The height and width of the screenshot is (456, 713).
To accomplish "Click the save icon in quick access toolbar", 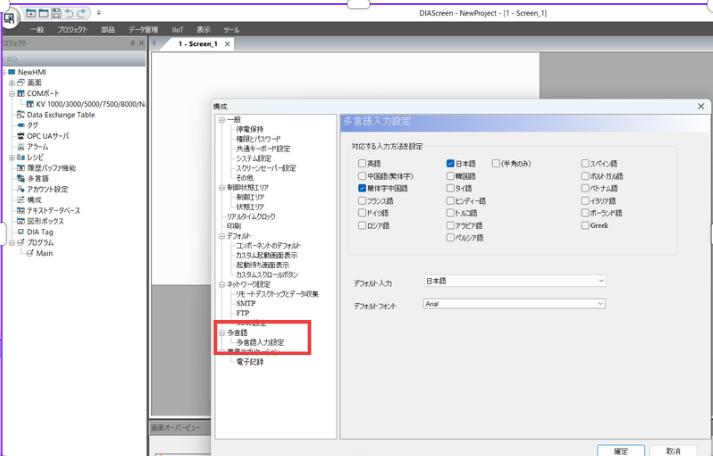I will coord(57,12).
